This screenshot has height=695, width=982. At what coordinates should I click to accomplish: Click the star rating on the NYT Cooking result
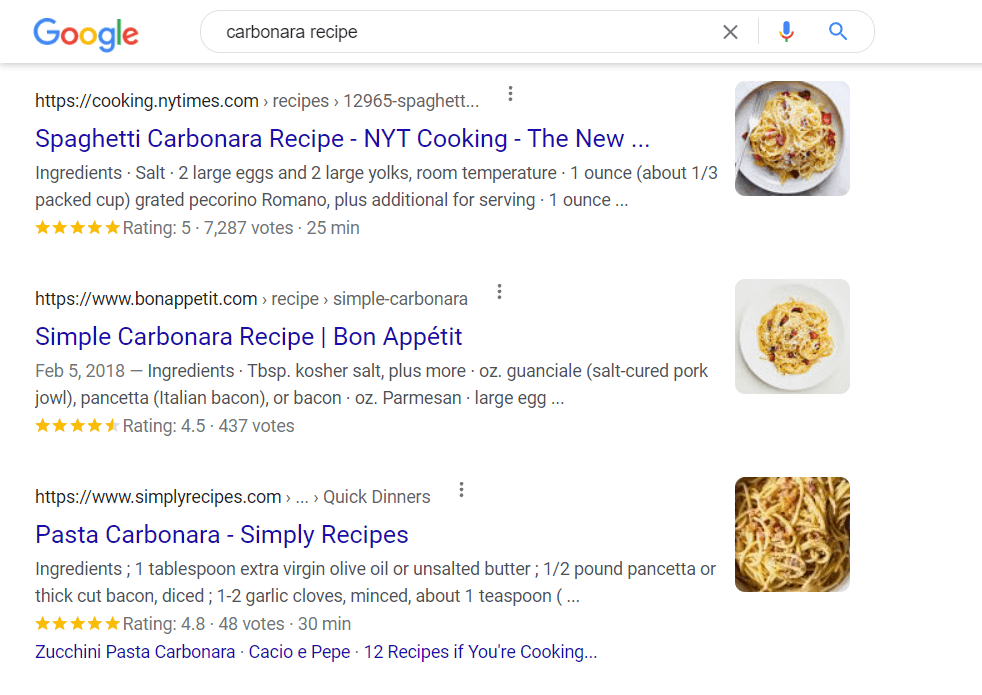click(77, 228)
